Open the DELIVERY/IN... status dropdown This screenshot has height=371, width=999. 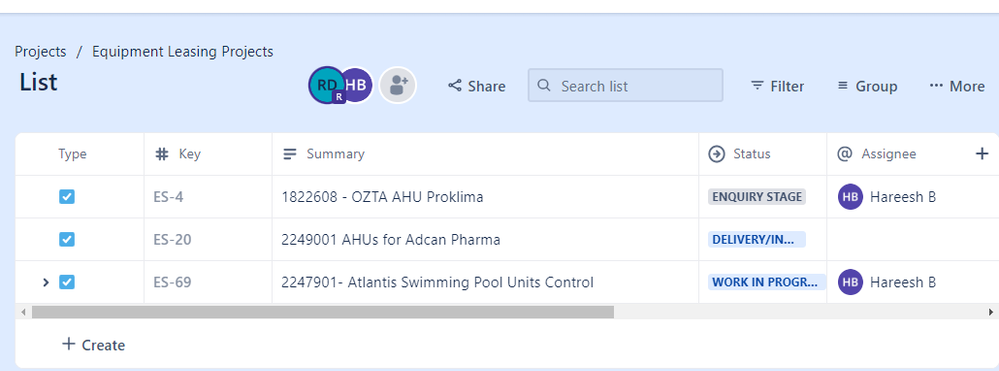(757, 239)
